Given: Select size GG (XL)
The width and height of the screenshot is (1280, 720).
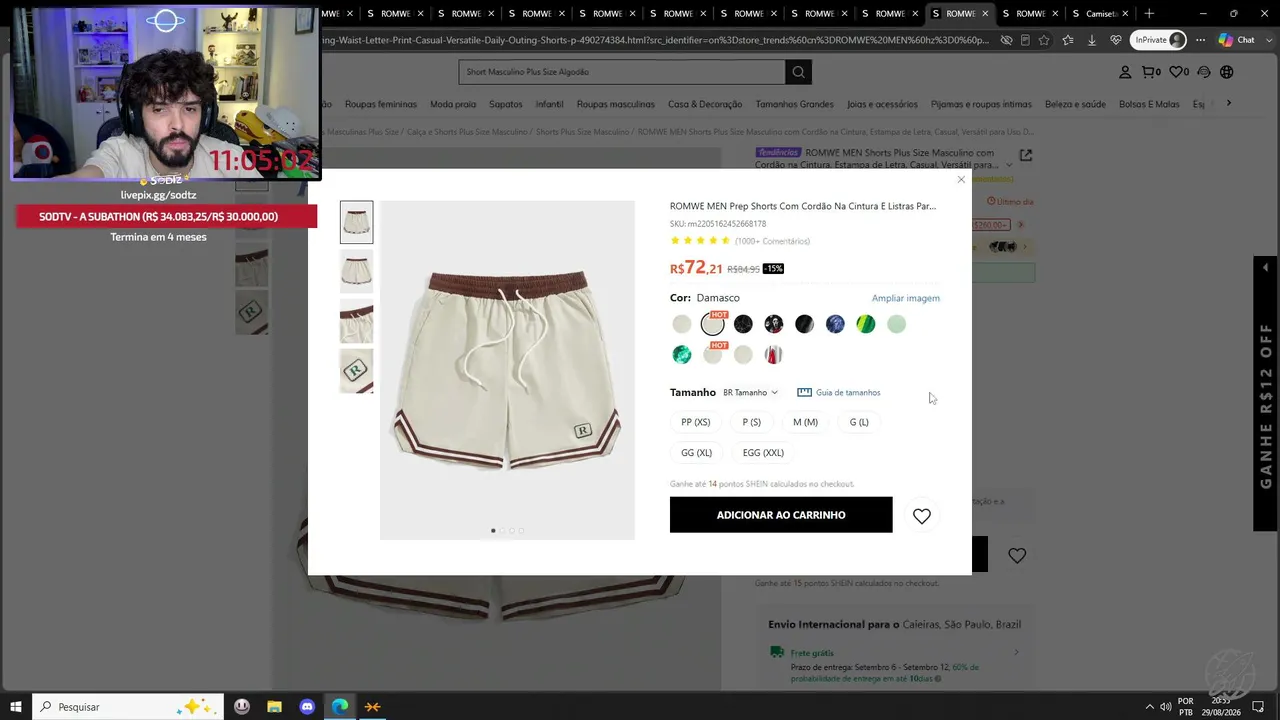Looking at the screenshot, I should 697,453.
